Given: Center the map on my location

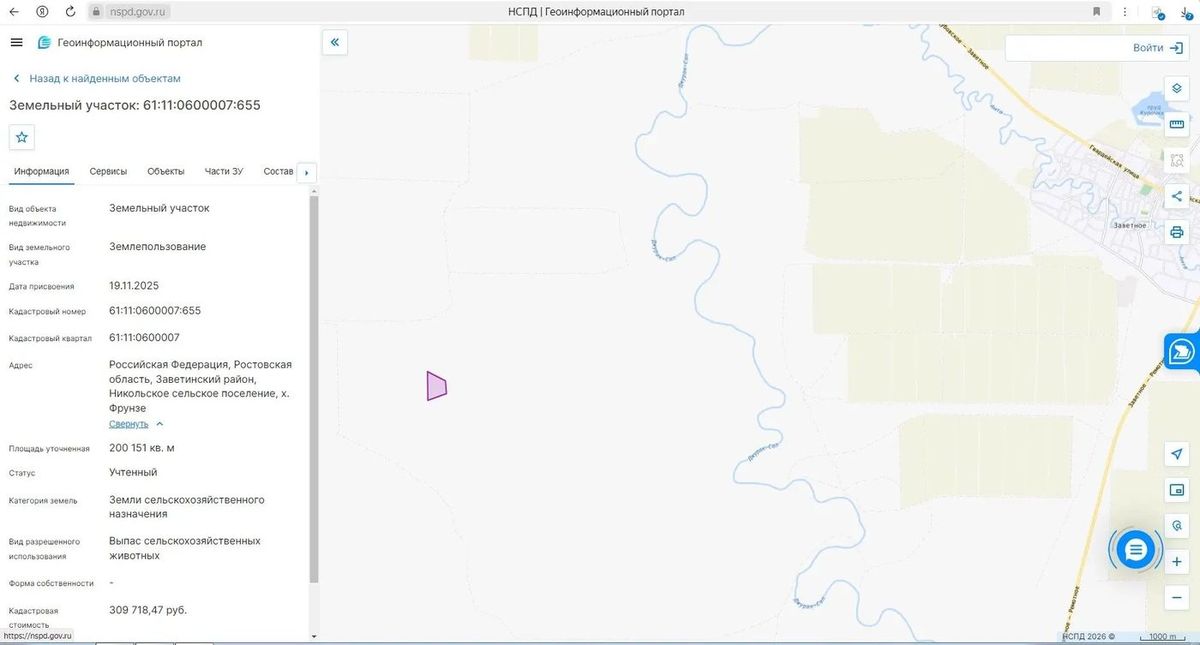Looking at the screenshot, I should (x=1177, y=454).
